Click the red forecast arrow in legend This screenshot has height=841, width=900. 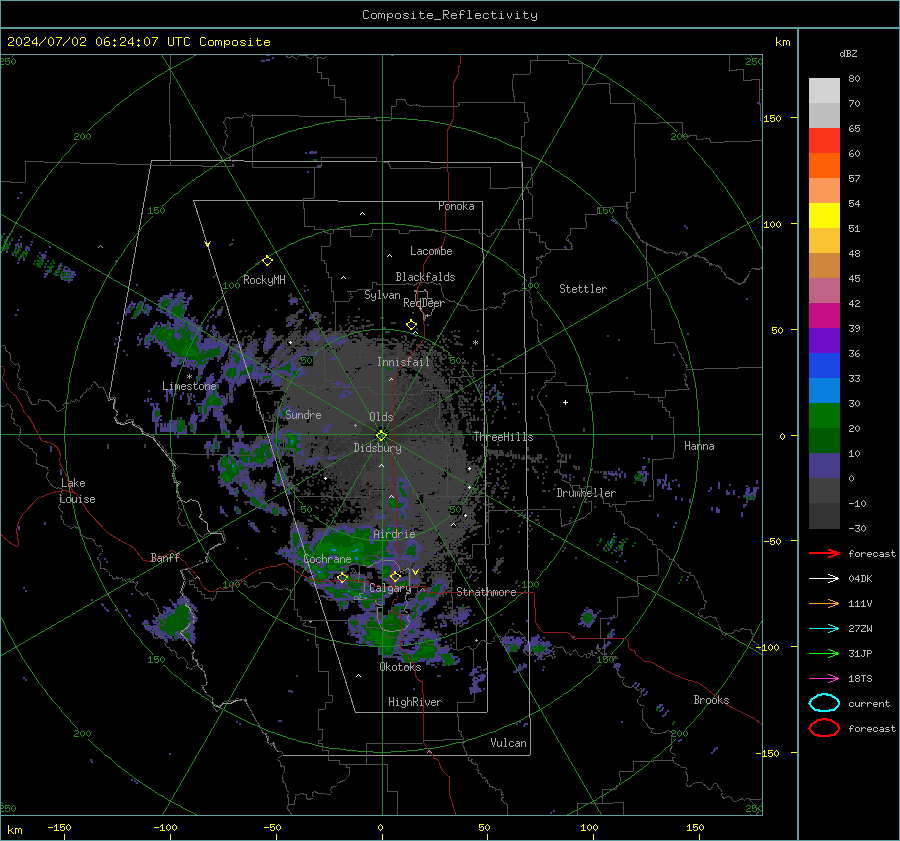[824, 553]
